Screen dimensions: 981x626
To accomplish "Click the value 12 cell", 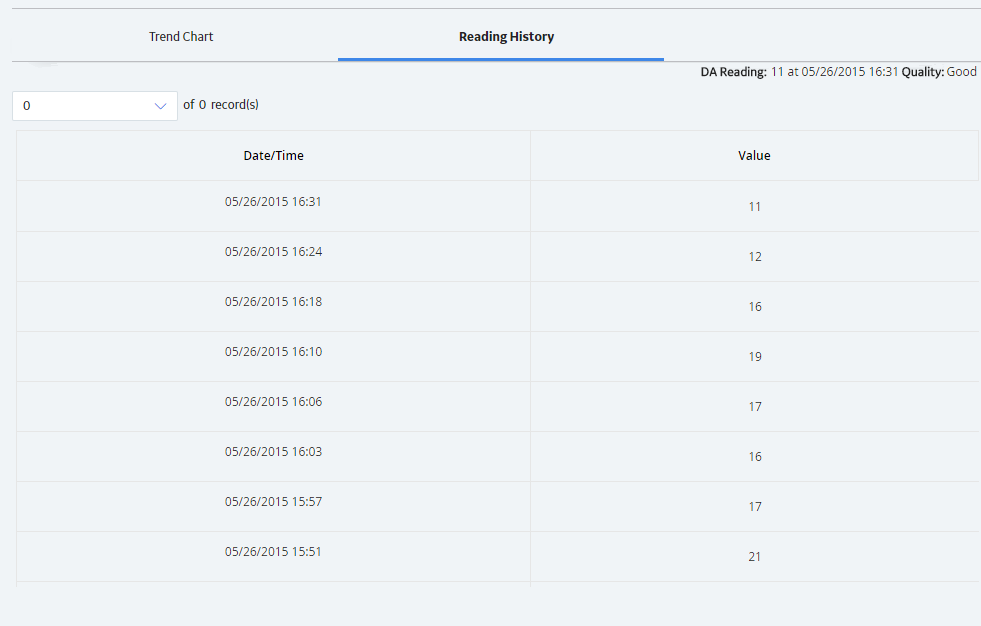I will [755, 256].
